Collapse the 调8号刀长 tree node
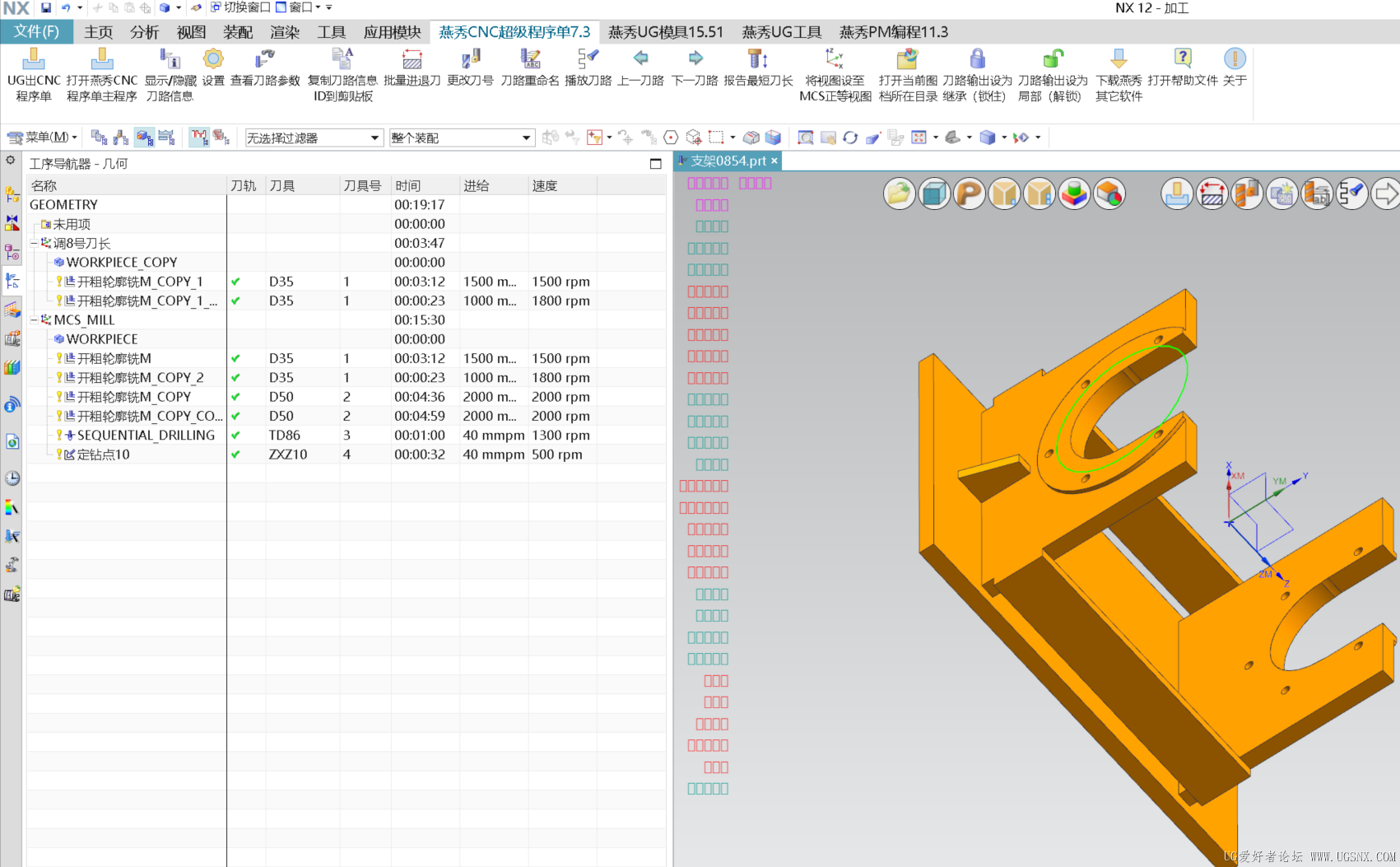 coord(35,244)
